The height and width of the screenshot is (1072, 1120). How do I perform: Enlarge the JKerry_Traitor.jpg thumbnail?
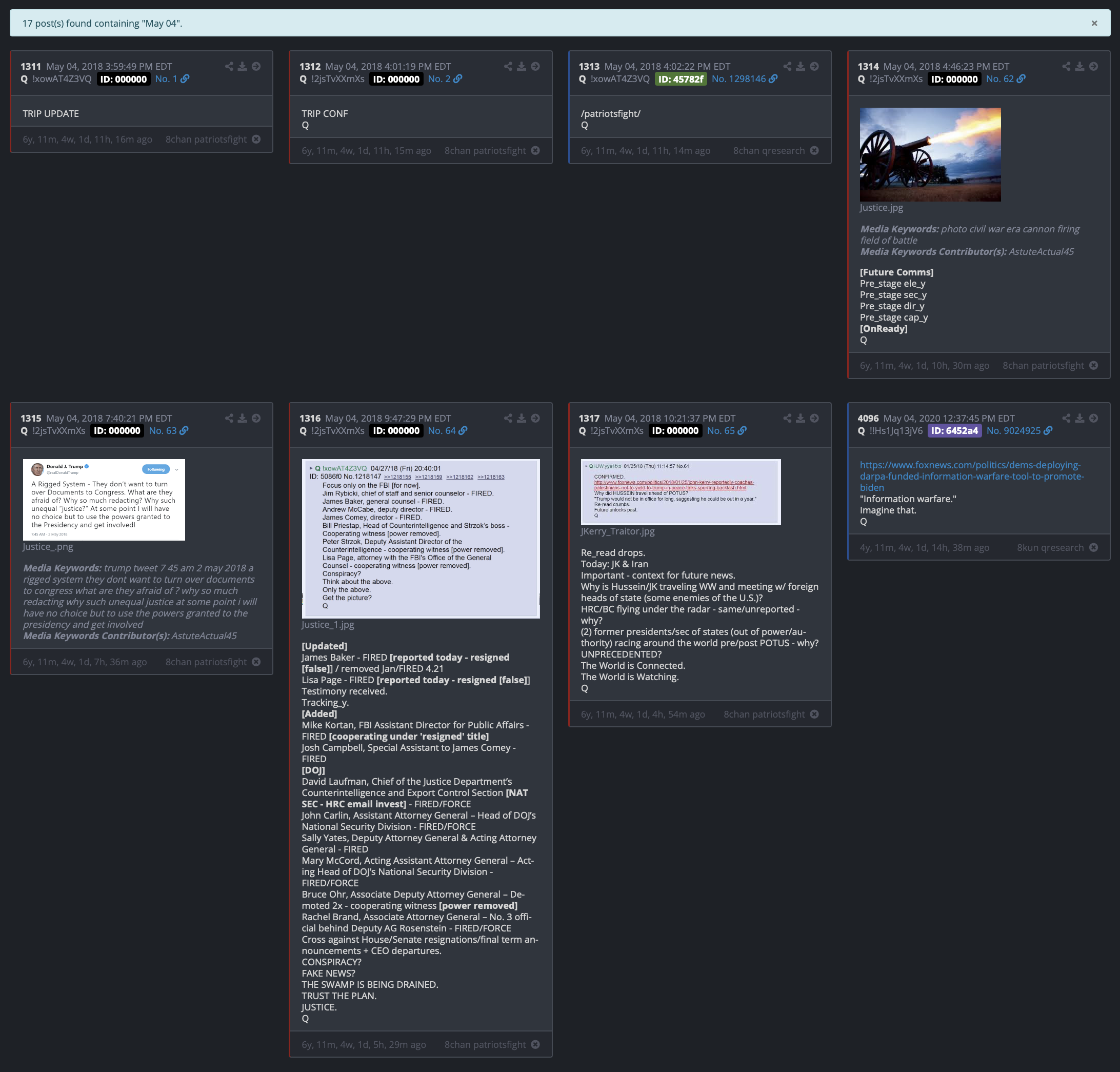pyautogui.click(x=681, y=492)
